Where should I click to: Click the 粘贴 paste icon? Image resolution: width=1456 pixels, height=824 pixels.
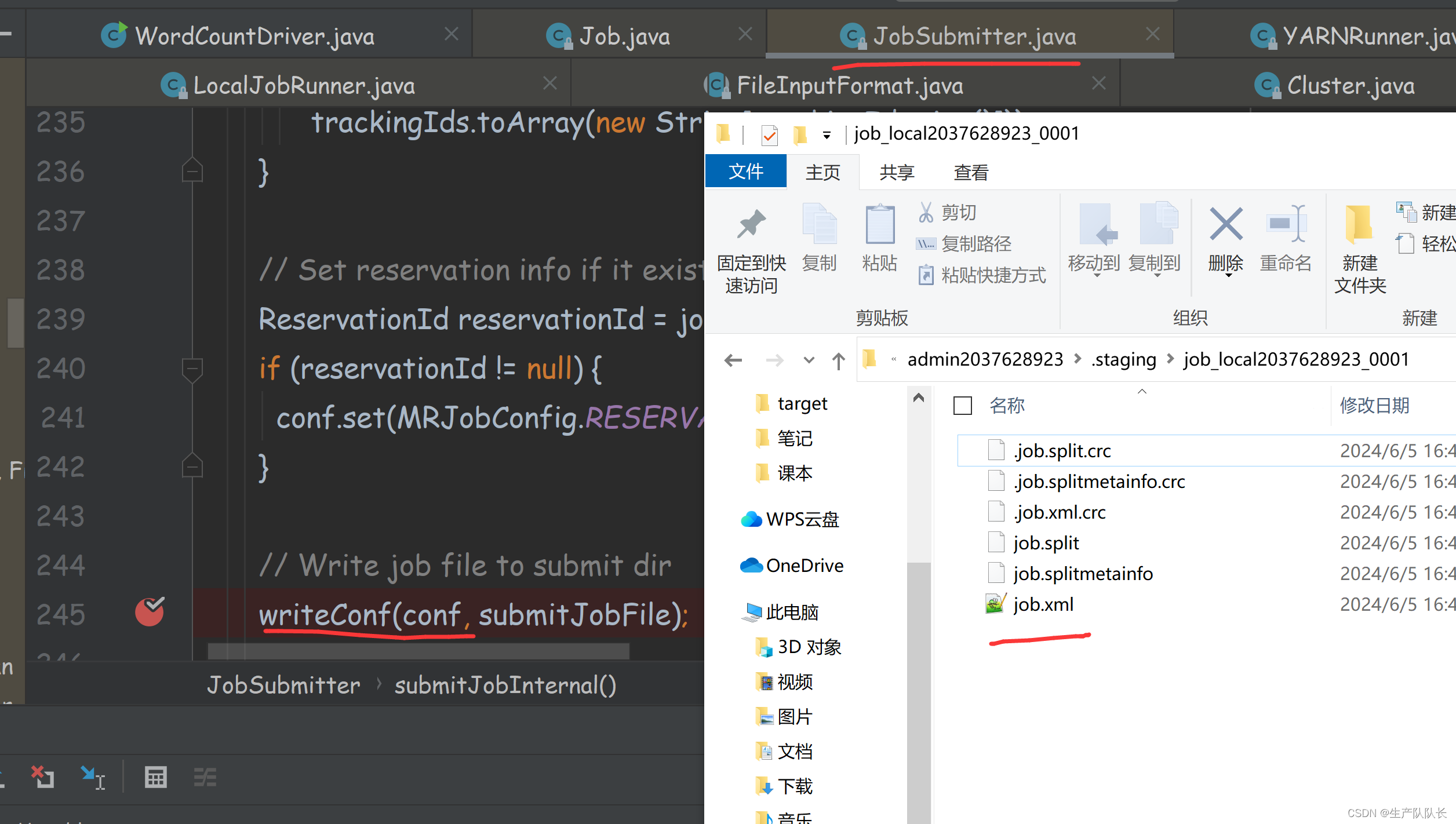click(x=879, y=224)
